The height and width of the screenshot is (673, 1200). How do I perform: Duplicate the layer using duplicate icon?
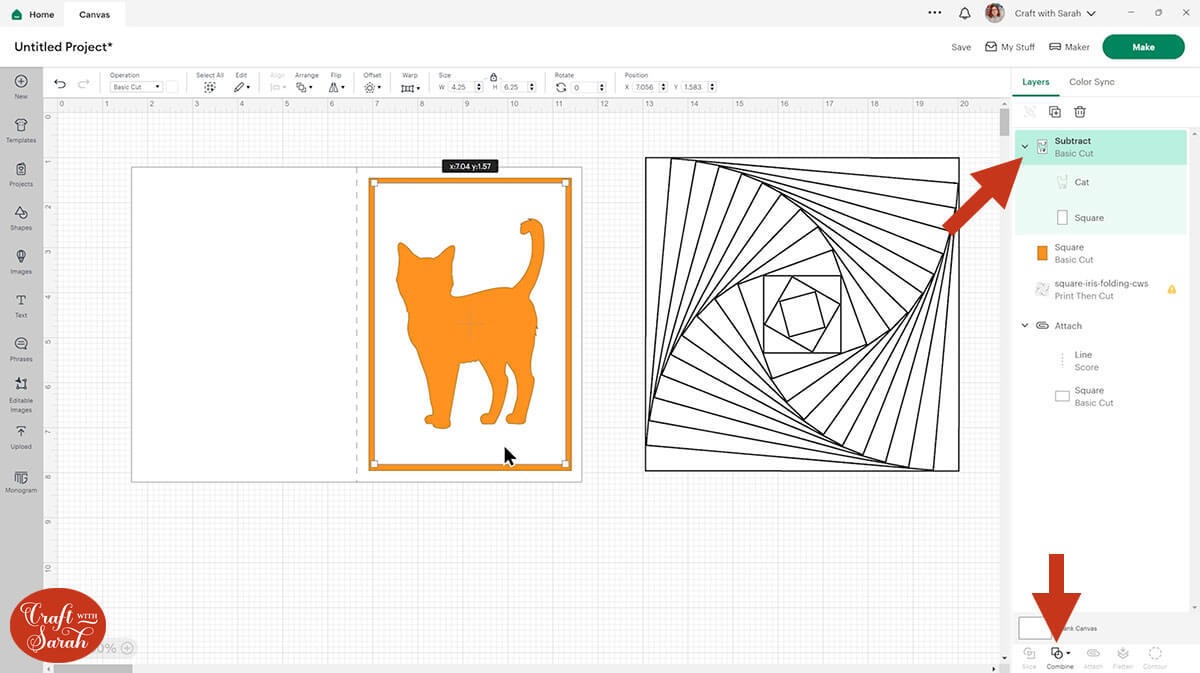(1055, 112)
